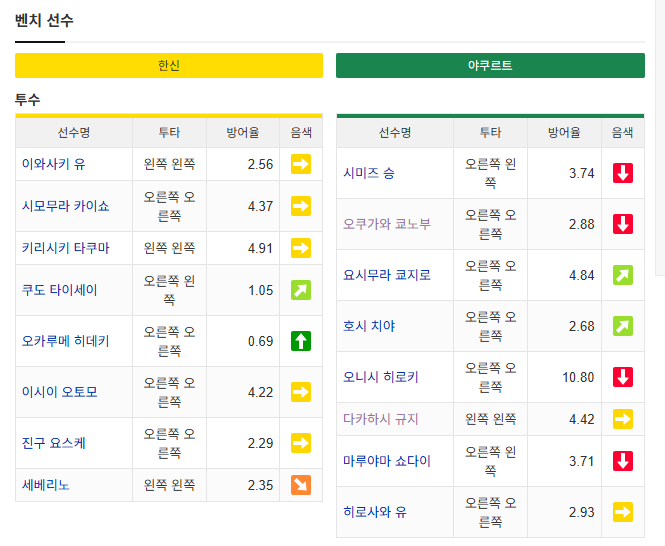Open player link 요시무라 쿄지로

[x=387, y=275]
